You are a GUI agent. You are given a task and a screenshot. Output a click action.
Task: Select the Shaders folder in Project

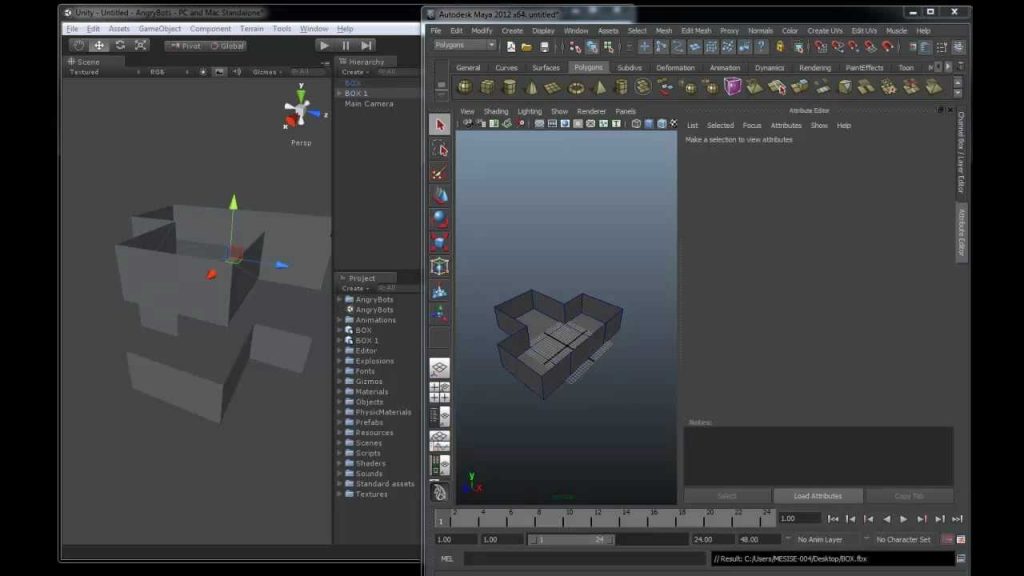coord(370,463)
